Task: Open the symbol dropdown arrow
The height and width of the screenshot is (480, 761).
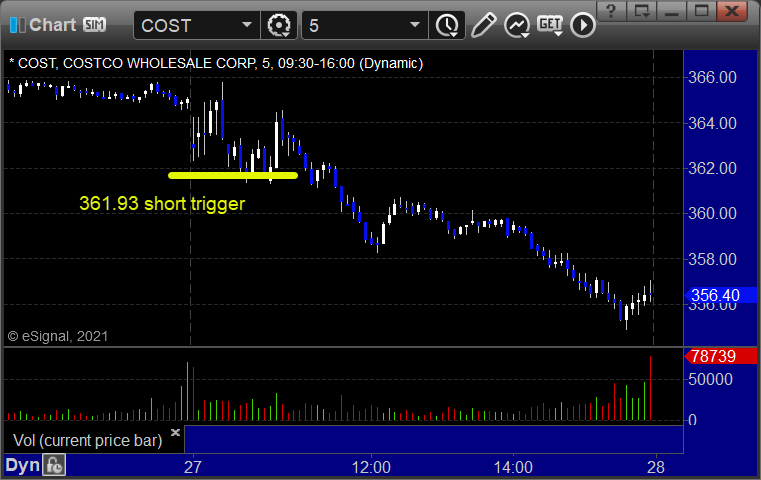Action: [247, 25]
